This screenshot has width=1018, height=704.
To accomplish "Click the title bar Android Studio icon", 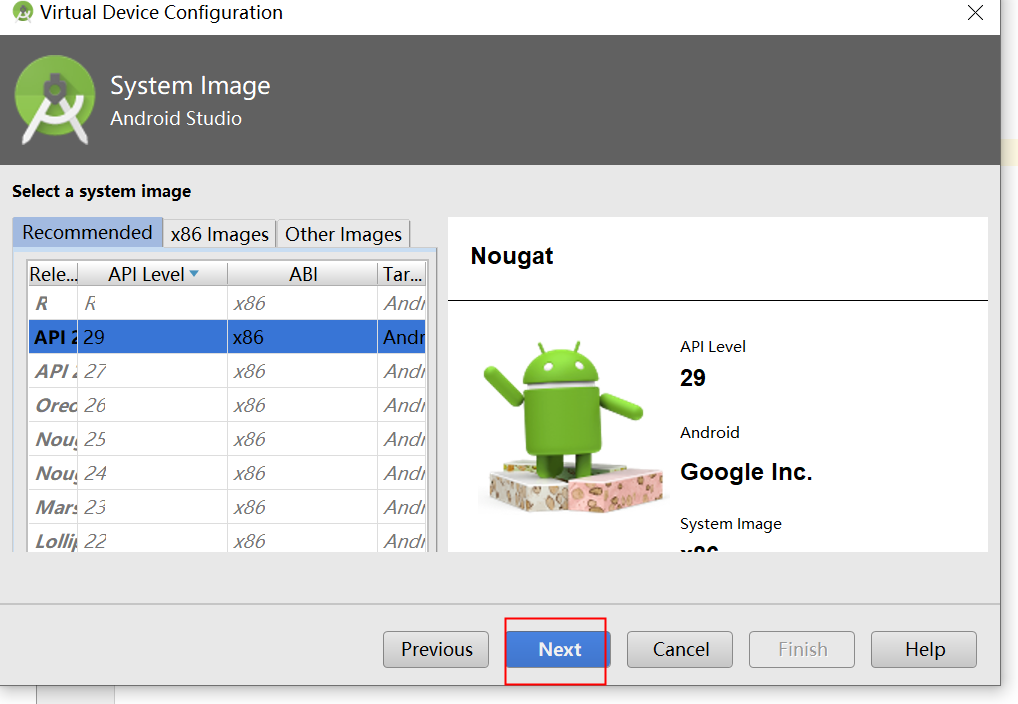I will [x=23, y=12].
